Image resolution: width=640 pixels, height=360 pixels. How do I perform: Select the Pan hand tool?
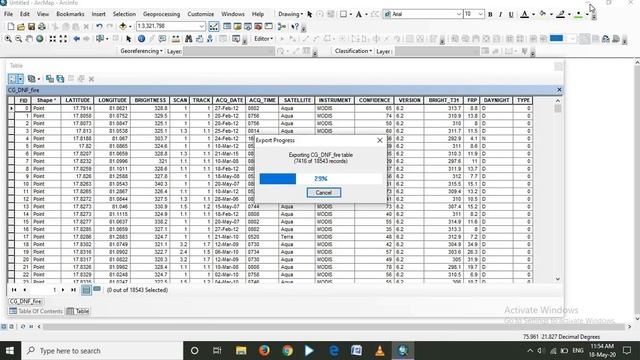29,39
